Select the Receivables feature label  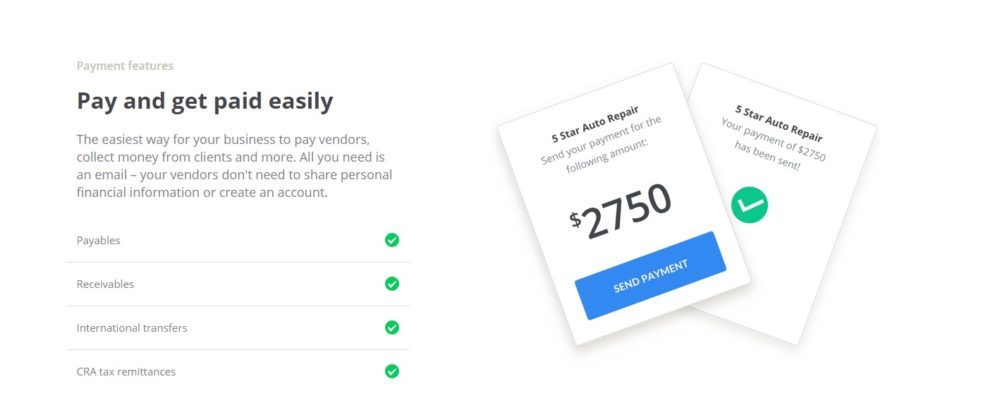pos(105,284)
